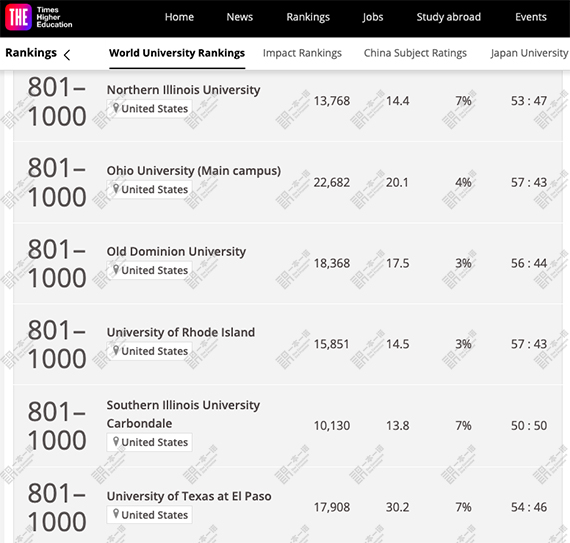Open the News menu item
Image resolution: width=570 pixels, height=543 pixels.
[x=240, y=17]
